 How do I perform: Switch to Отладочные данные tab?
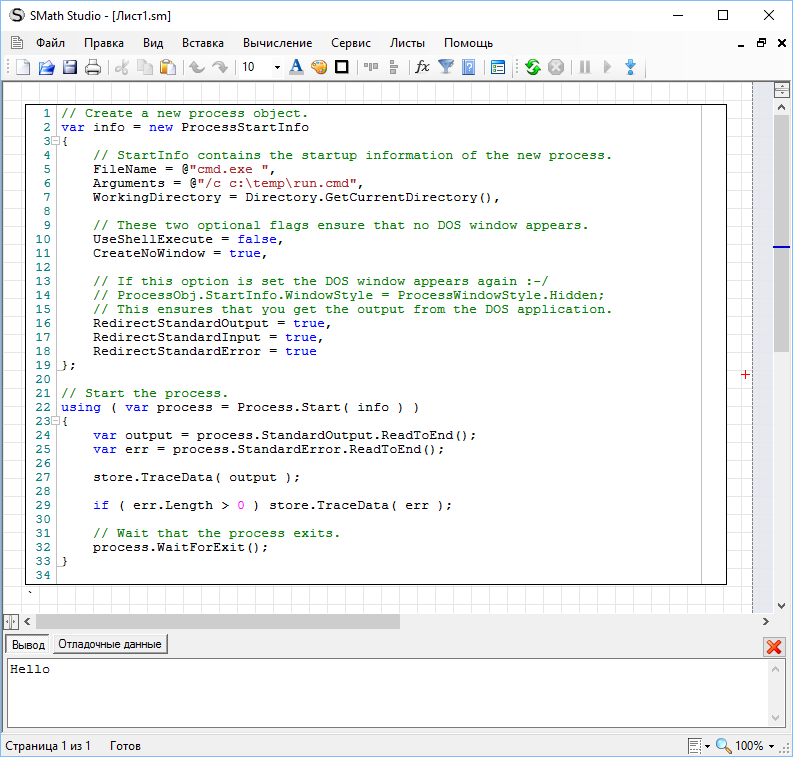pyautogui.click(x=110, y=644)
